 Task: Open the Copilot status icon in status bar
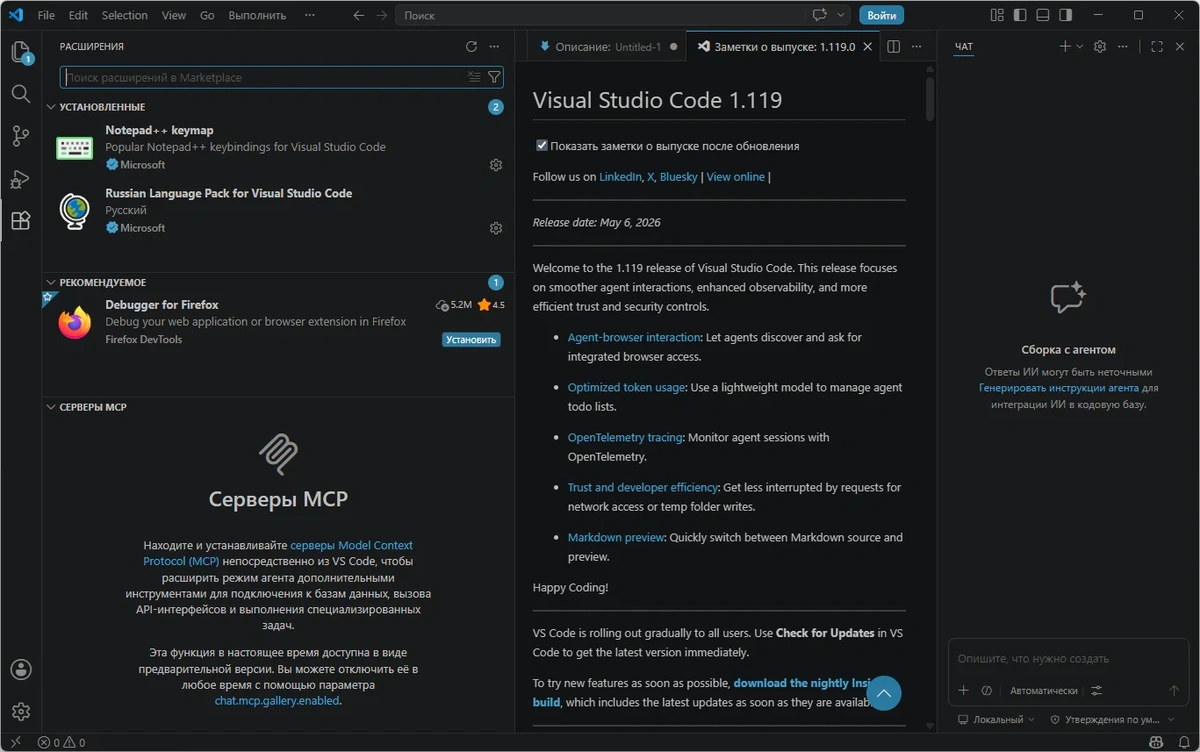click(1157, 743)
